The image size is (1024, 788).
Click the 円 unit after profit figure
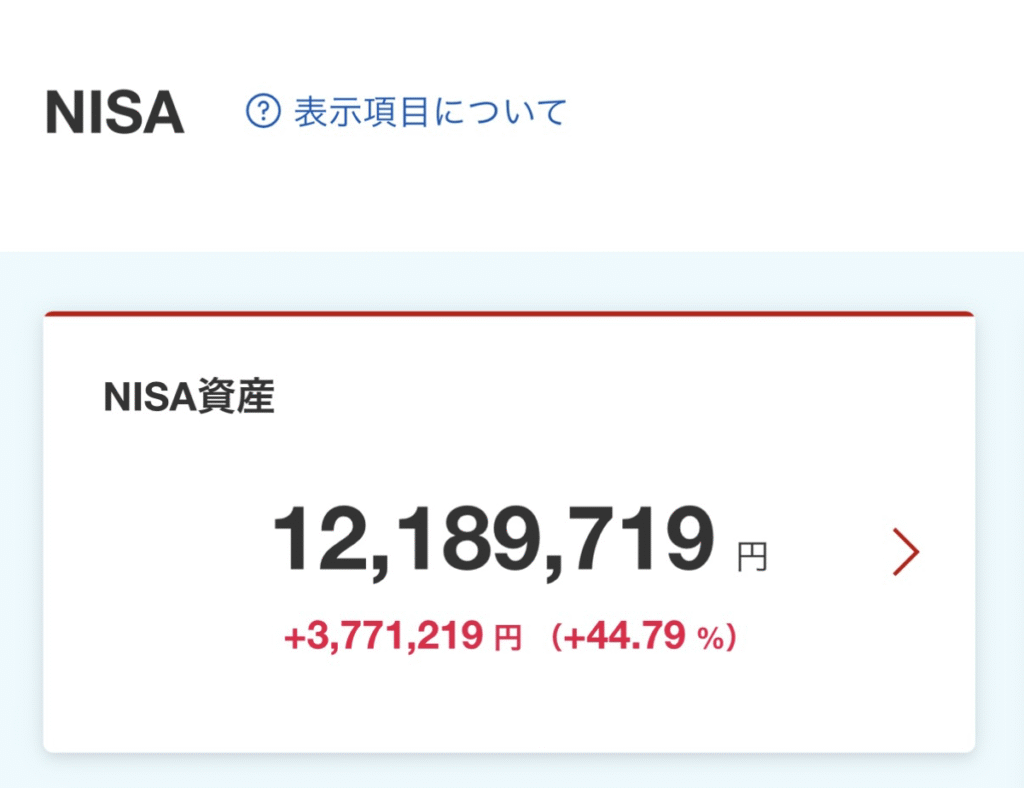tap(508, 639)
